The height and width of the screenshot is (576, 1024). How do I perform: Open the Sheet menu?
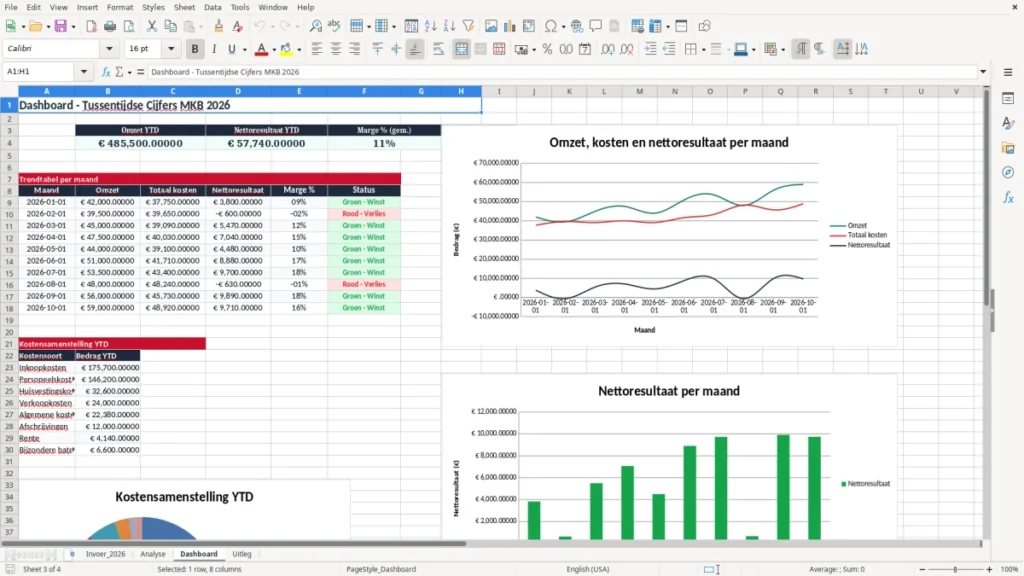click(184, 7)
